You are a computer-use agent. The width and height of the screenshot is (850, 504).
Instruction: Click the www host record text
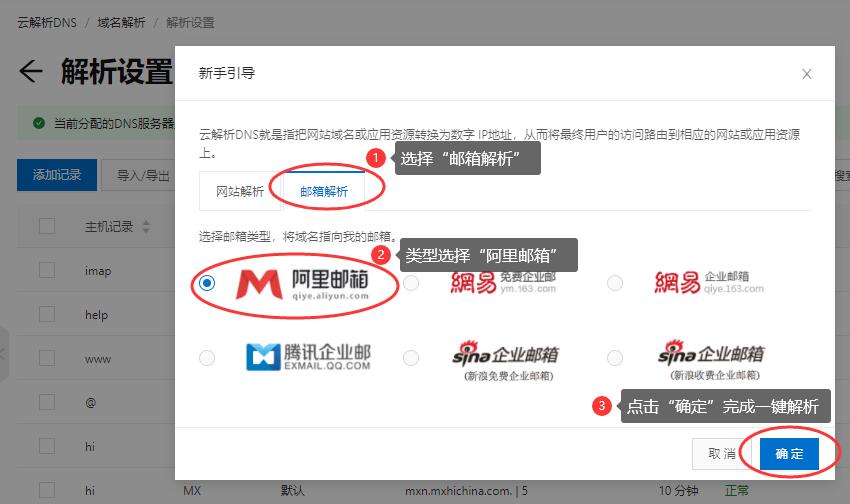98,359
